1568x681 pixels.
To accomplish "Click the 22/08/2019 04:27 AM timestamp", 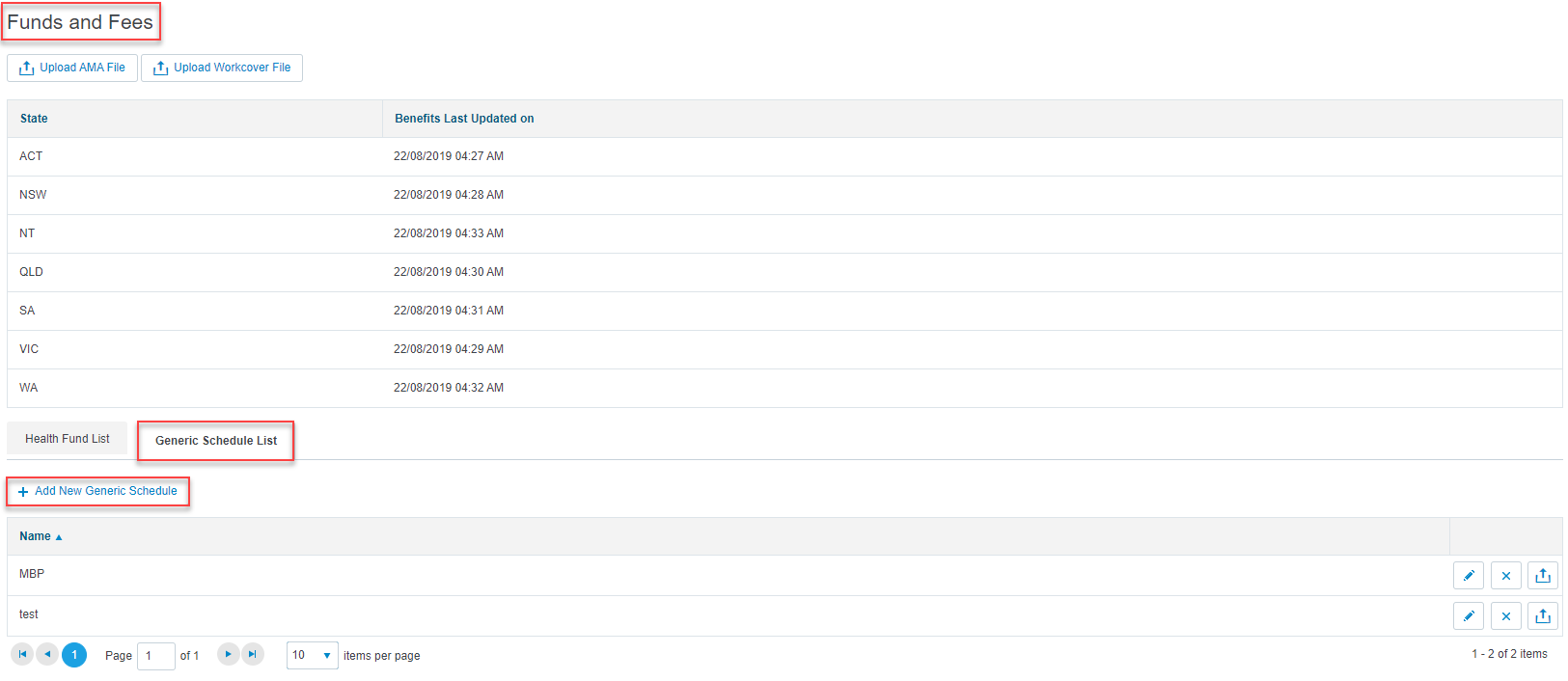I will 449,156.
